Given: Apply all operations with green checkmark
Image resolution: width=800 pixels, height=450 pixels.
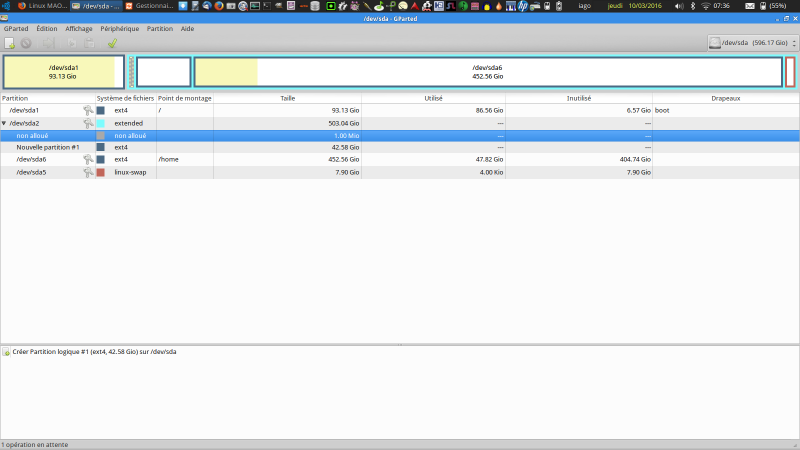Looking at the screenshot, I should click(x=112, y=43).
